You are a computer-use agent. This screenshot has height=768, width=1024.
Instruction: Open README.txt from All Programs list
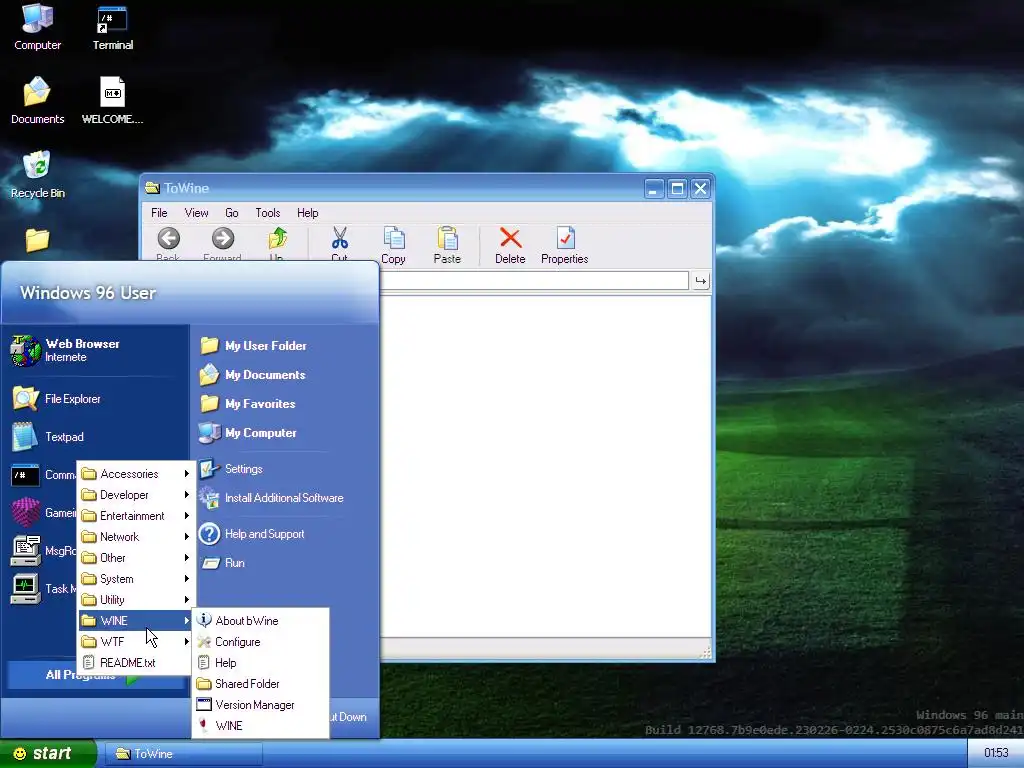coord(135,662)
